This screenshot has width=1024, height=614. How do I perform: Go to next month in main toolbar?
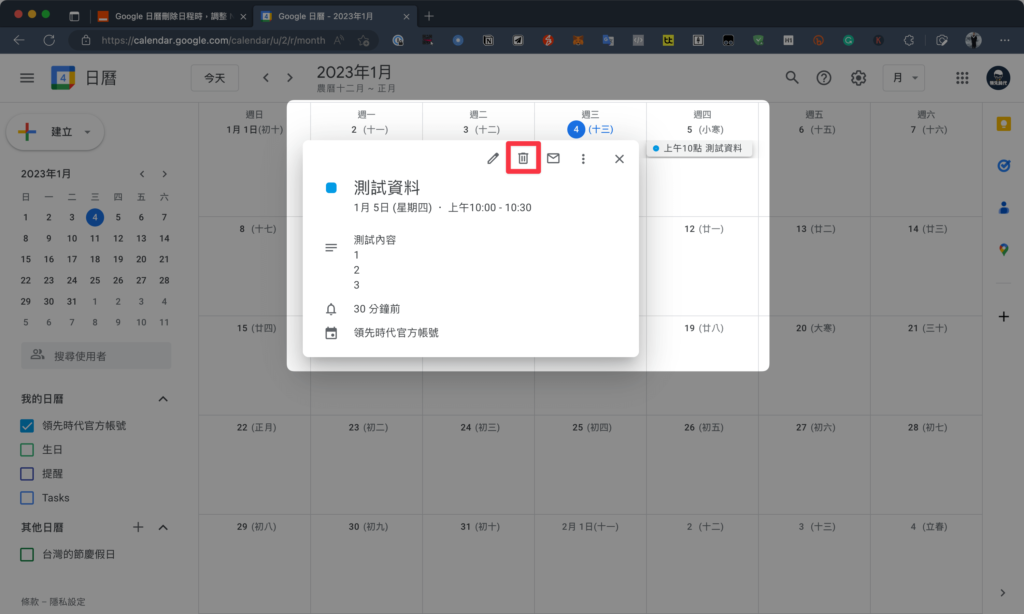point(290,78)
